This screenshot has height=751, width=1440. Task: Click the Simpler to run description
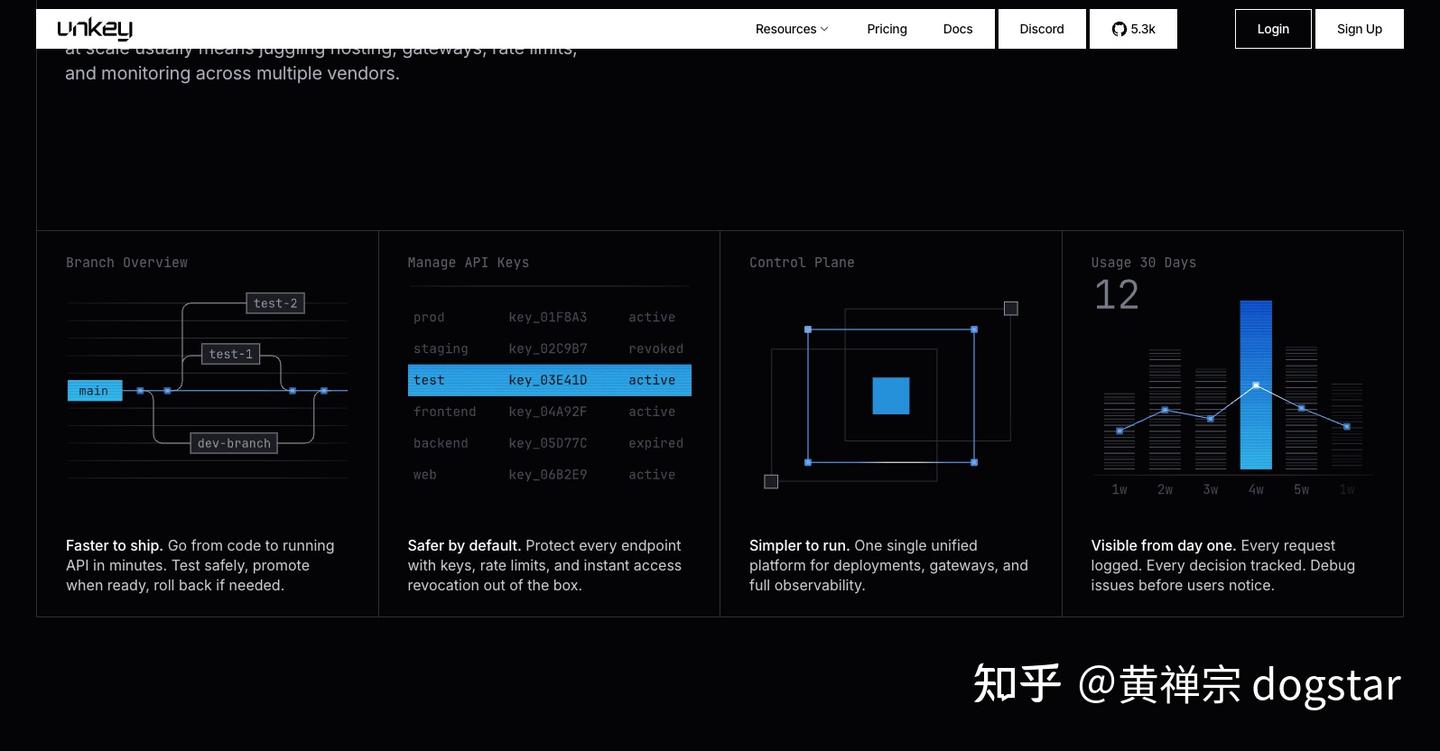click(x=889, y=565)
